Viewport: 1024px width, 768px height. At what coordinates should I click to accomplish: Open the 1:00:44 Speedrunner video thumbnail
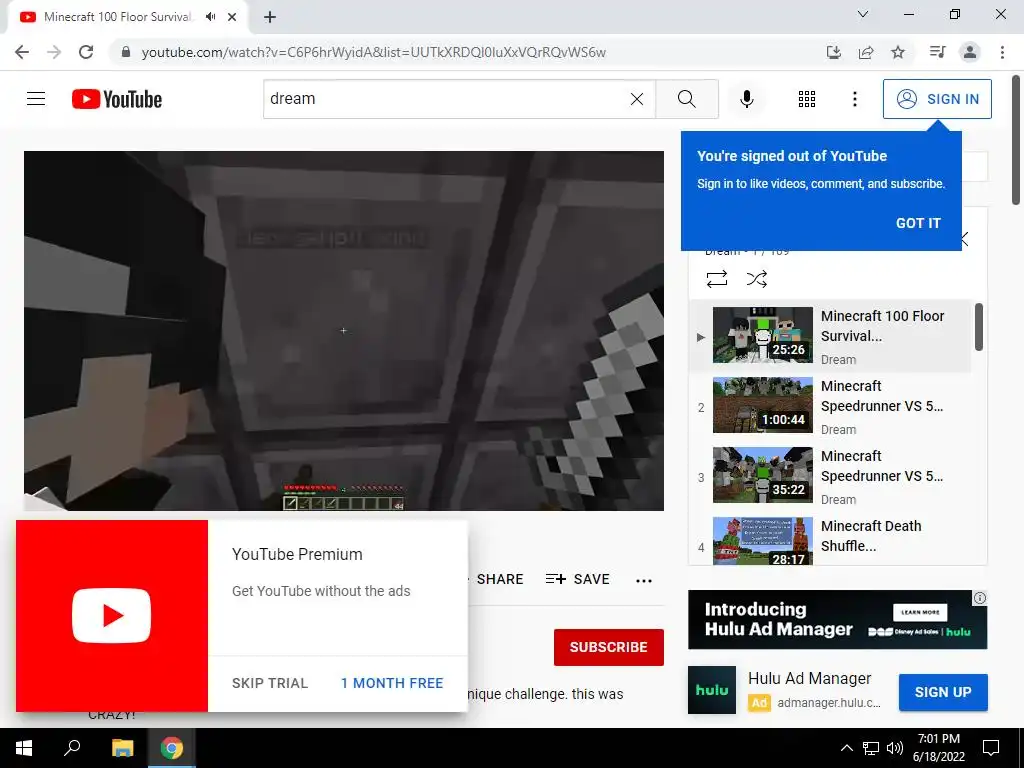pyautogui.click(x=763, y=405)
